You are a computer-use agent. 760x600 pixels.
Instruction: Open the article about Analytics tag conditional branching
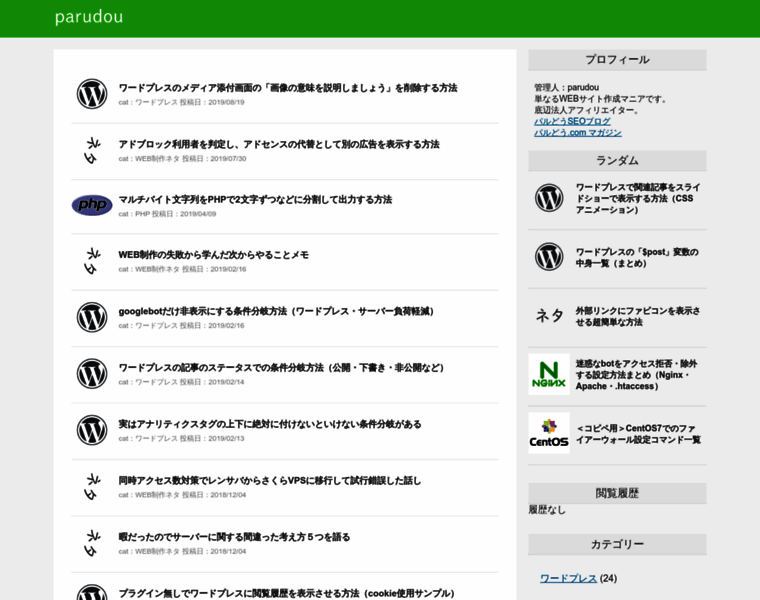[x=269, y=424]
